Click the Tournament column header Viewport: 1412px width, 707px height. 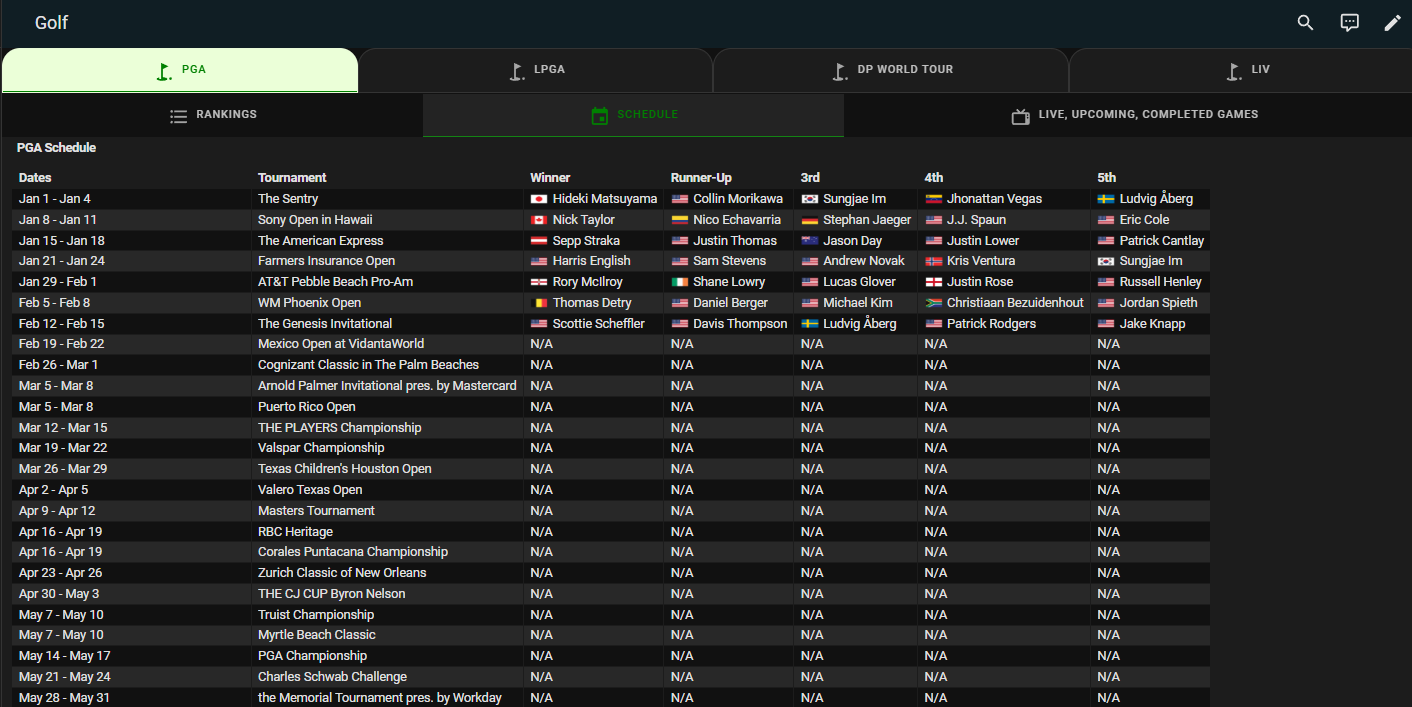coord(292,178)
